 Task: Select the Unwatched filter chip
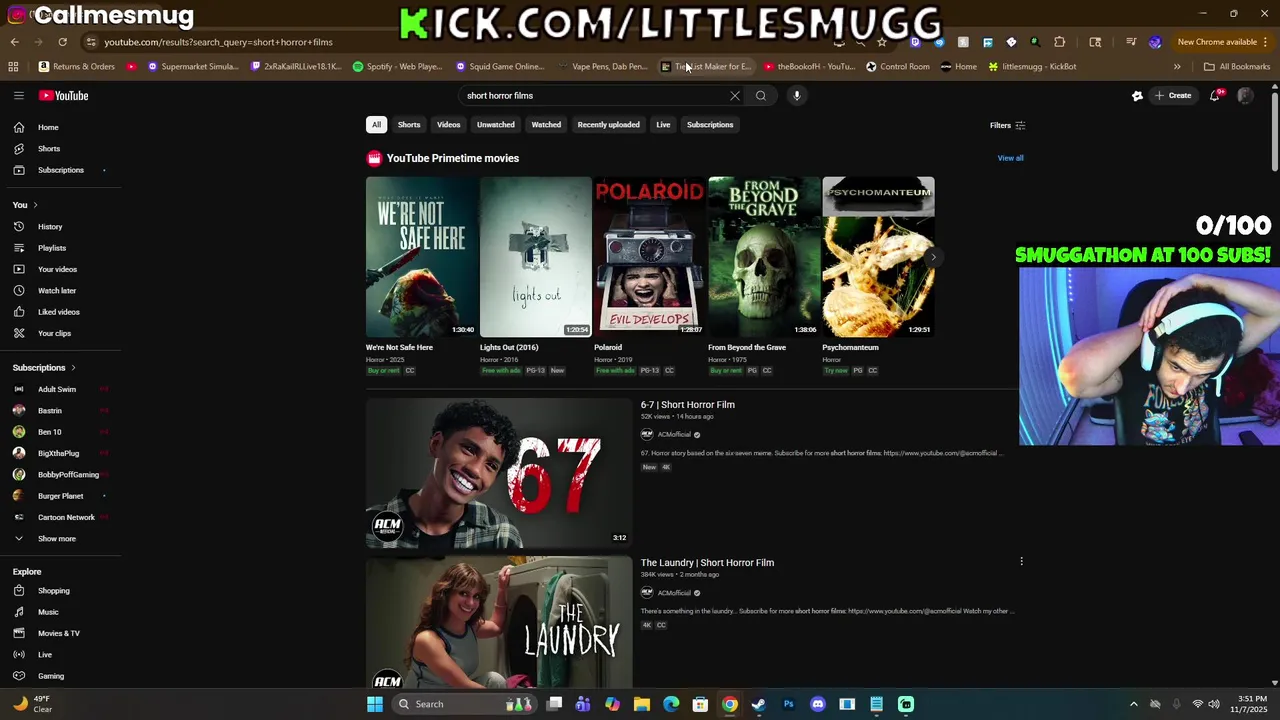pyautogui.click(x=495, y=125)
